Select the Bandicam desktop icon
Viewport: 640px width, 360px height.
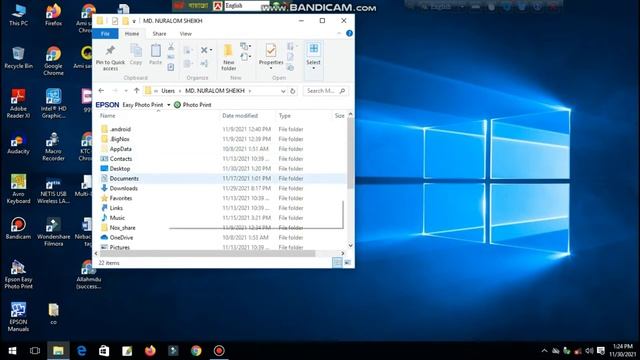pyautogui.click(x=18, y=228)
